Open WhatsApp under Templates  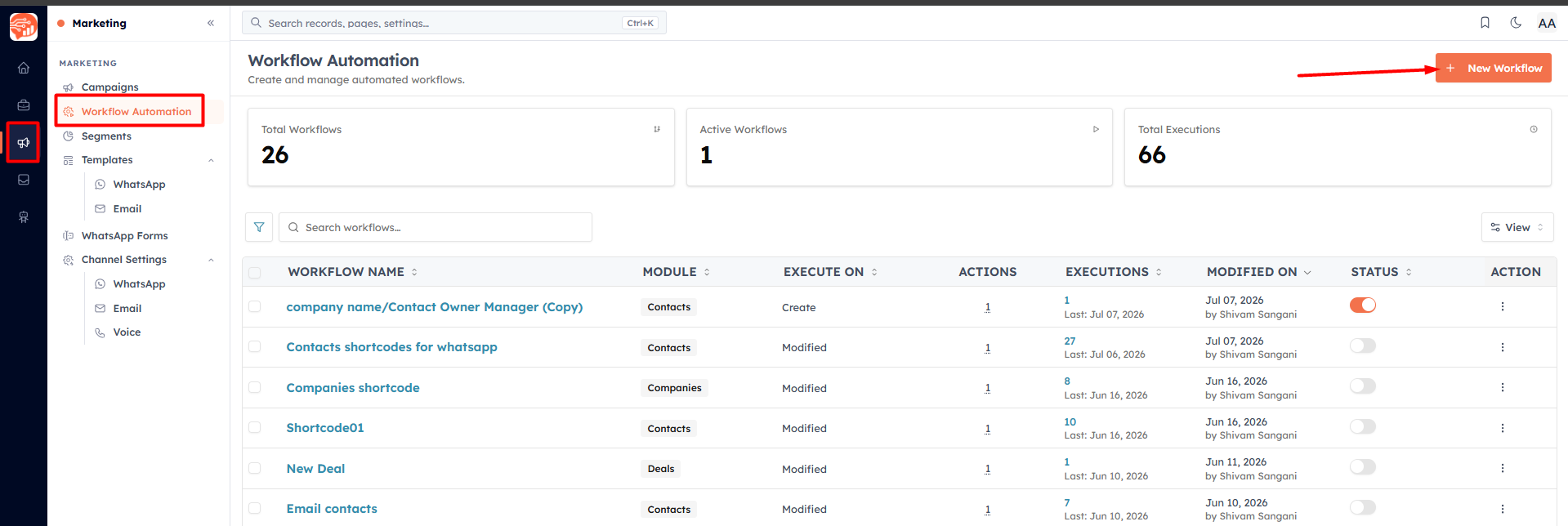[x=139, y=185]
